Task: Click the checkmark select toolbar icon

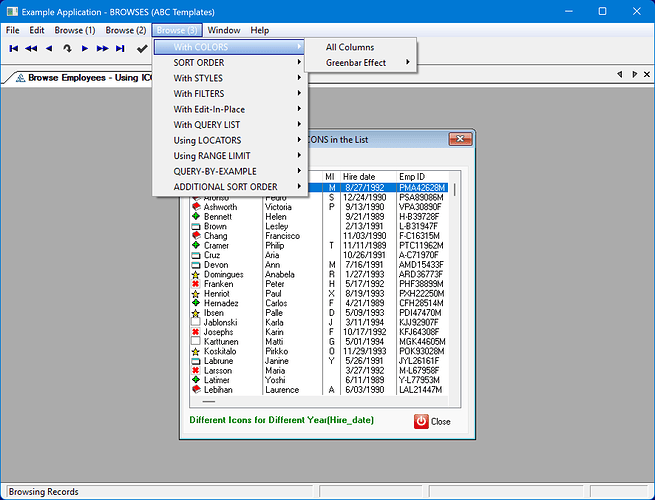Action: [x=142, y=49]
